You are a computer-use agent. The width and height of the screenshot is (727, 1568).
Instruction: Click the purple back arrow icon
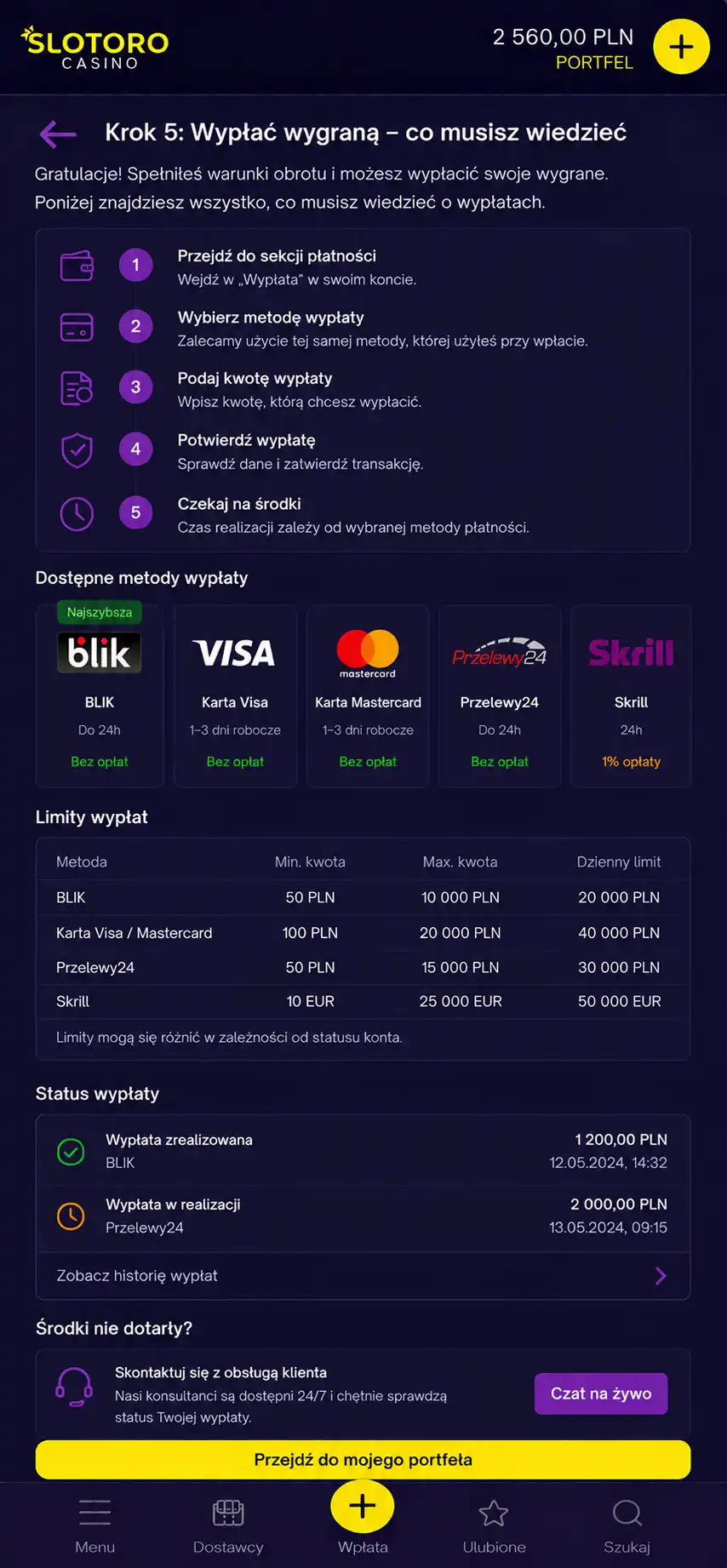[x=58, y=134]
